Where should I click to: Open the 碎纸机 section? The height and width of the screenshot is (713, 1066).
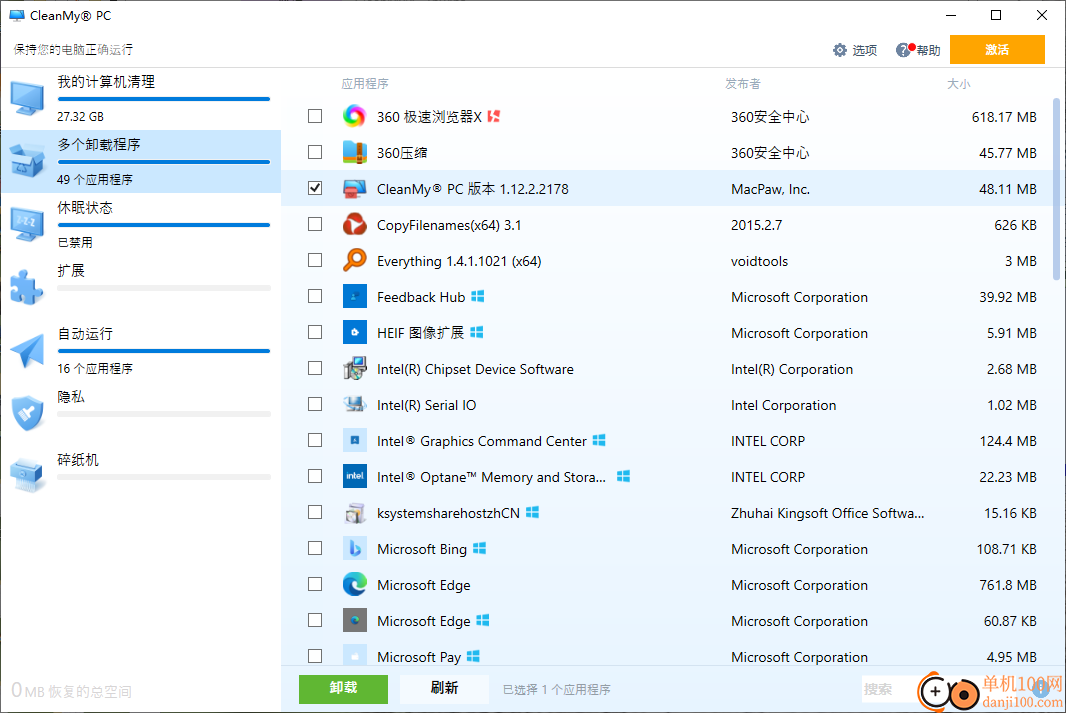tap(141, 475)
